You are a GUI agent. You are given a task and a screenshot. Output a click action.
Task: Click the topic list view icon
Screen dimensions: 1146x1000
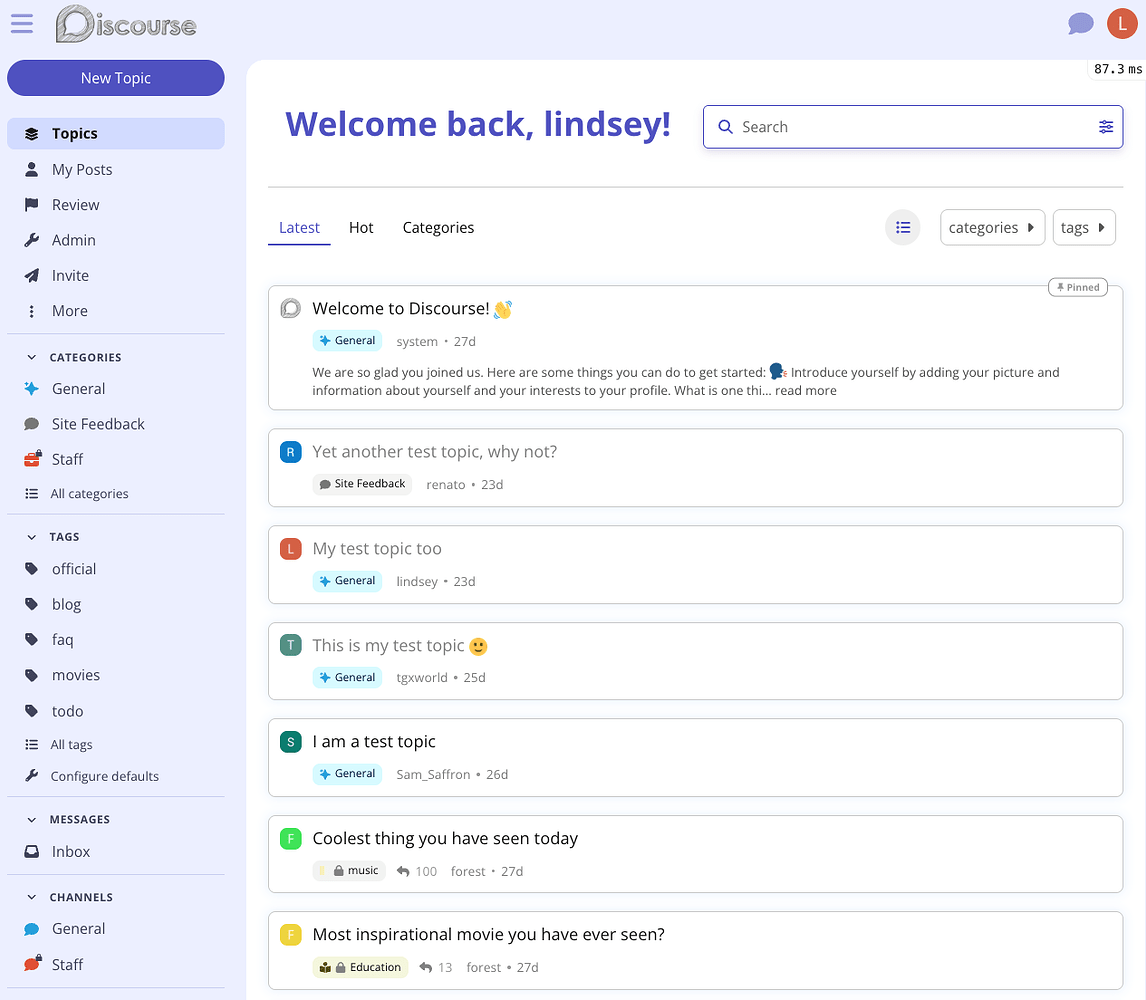point(902,228)
